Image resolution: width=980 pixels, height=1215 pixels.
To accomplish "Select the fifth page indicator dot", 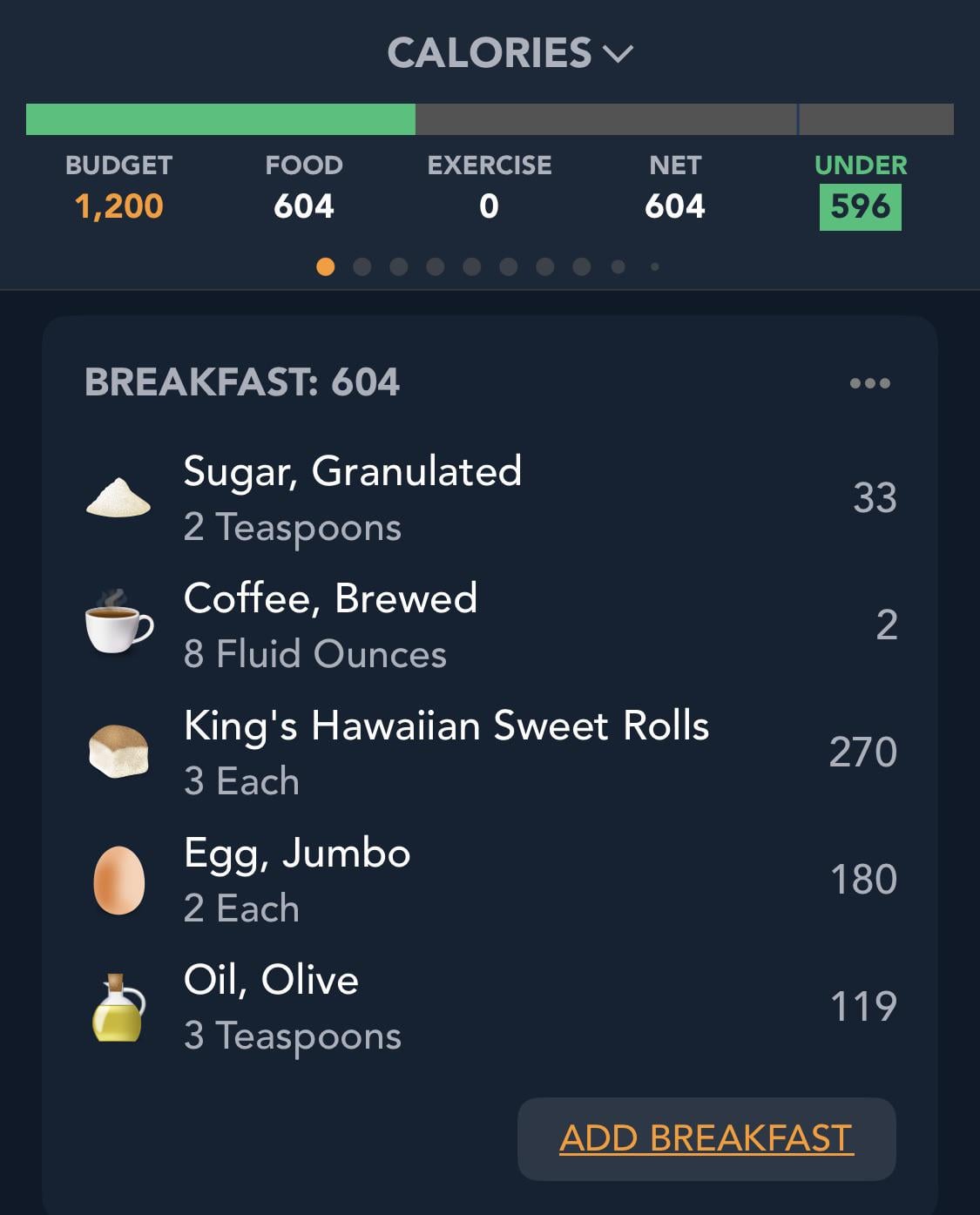I will click(x=472, y=267).
